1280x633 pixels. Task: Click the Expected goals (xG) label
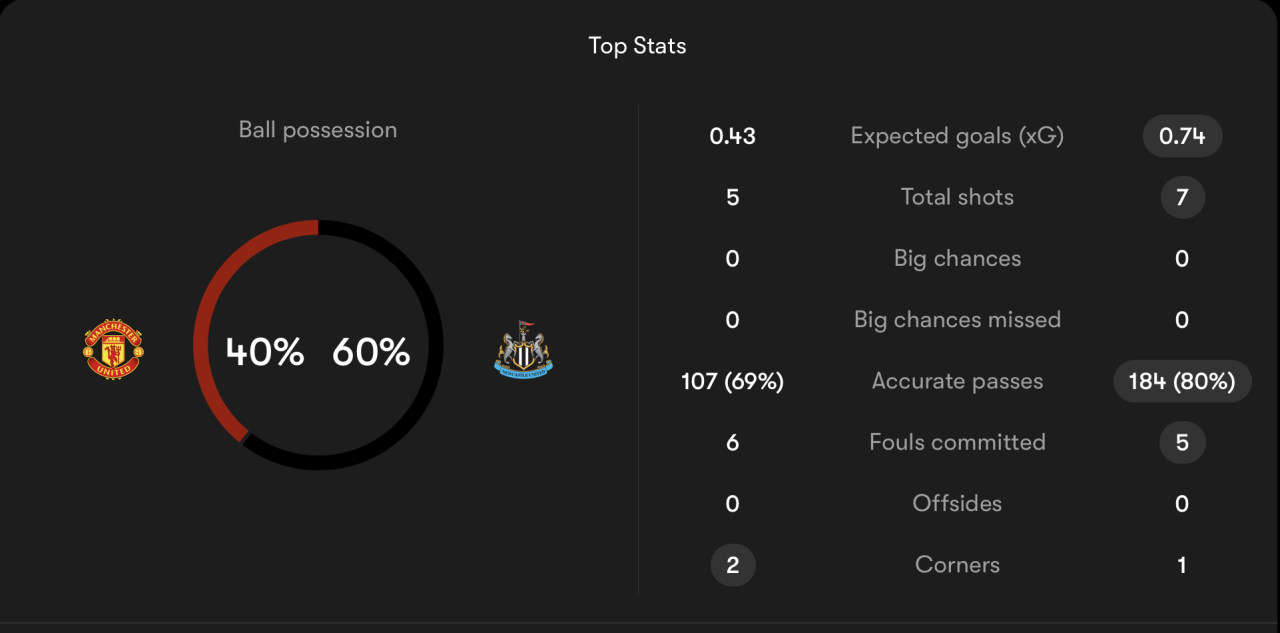tap(957, 136)
